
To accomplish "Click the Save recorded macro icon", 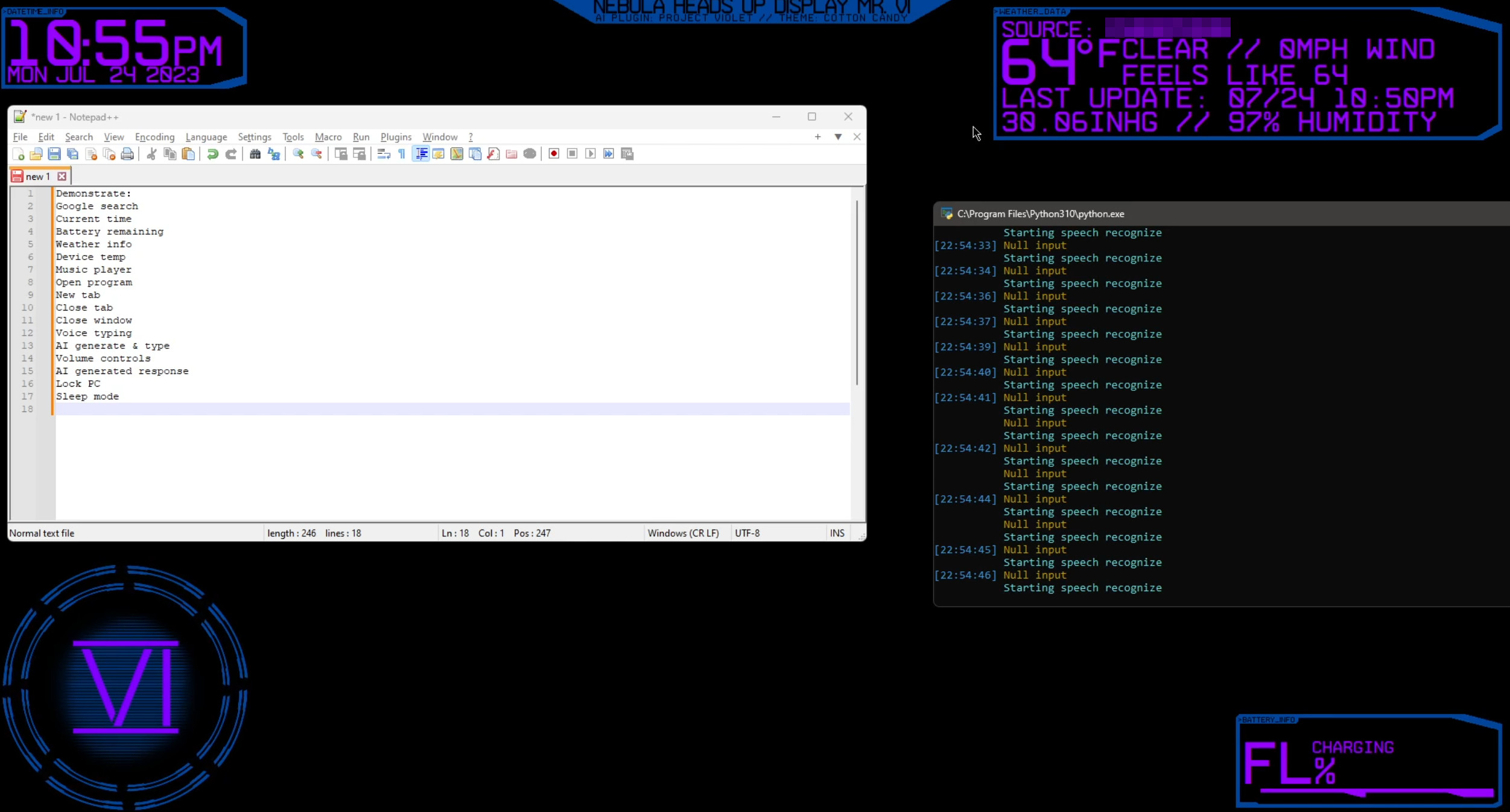I will click(x=627, y=154).
